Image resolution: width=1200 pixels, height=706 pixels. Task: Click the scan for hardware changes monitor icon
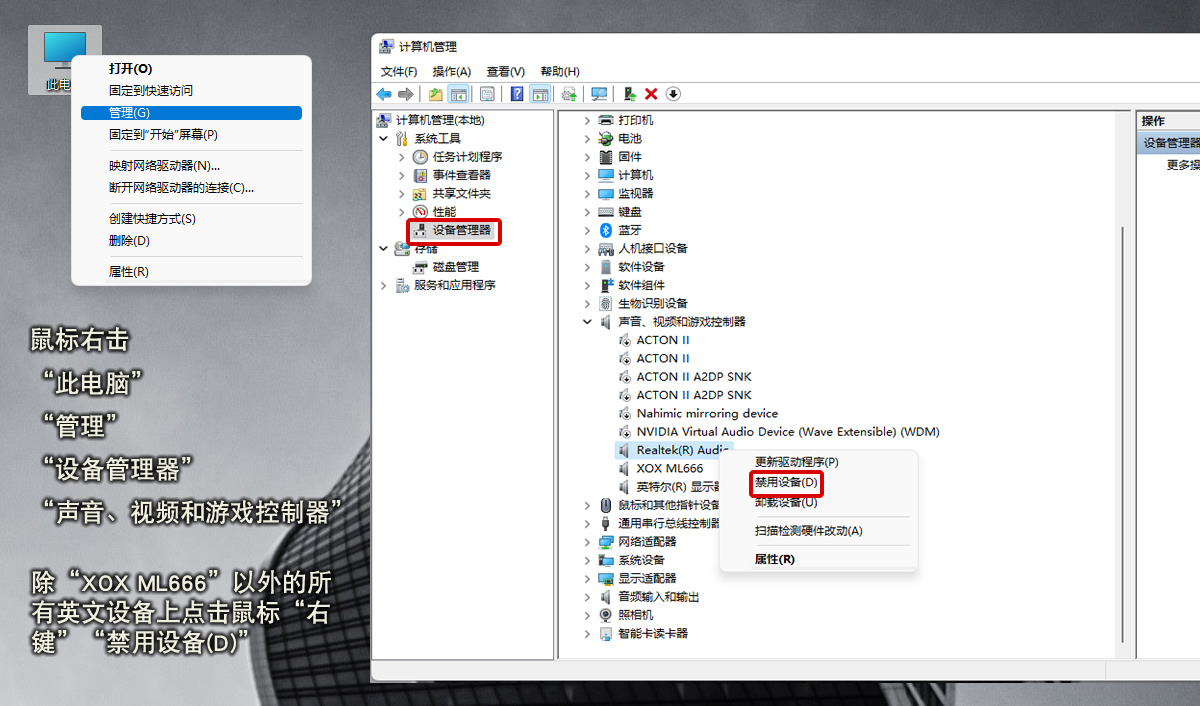coord(599,94)
